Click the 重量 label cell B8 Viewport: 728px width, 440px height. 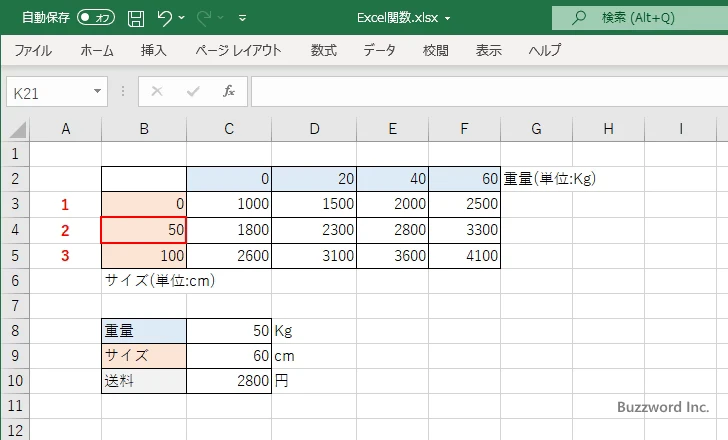click(144, 330)
